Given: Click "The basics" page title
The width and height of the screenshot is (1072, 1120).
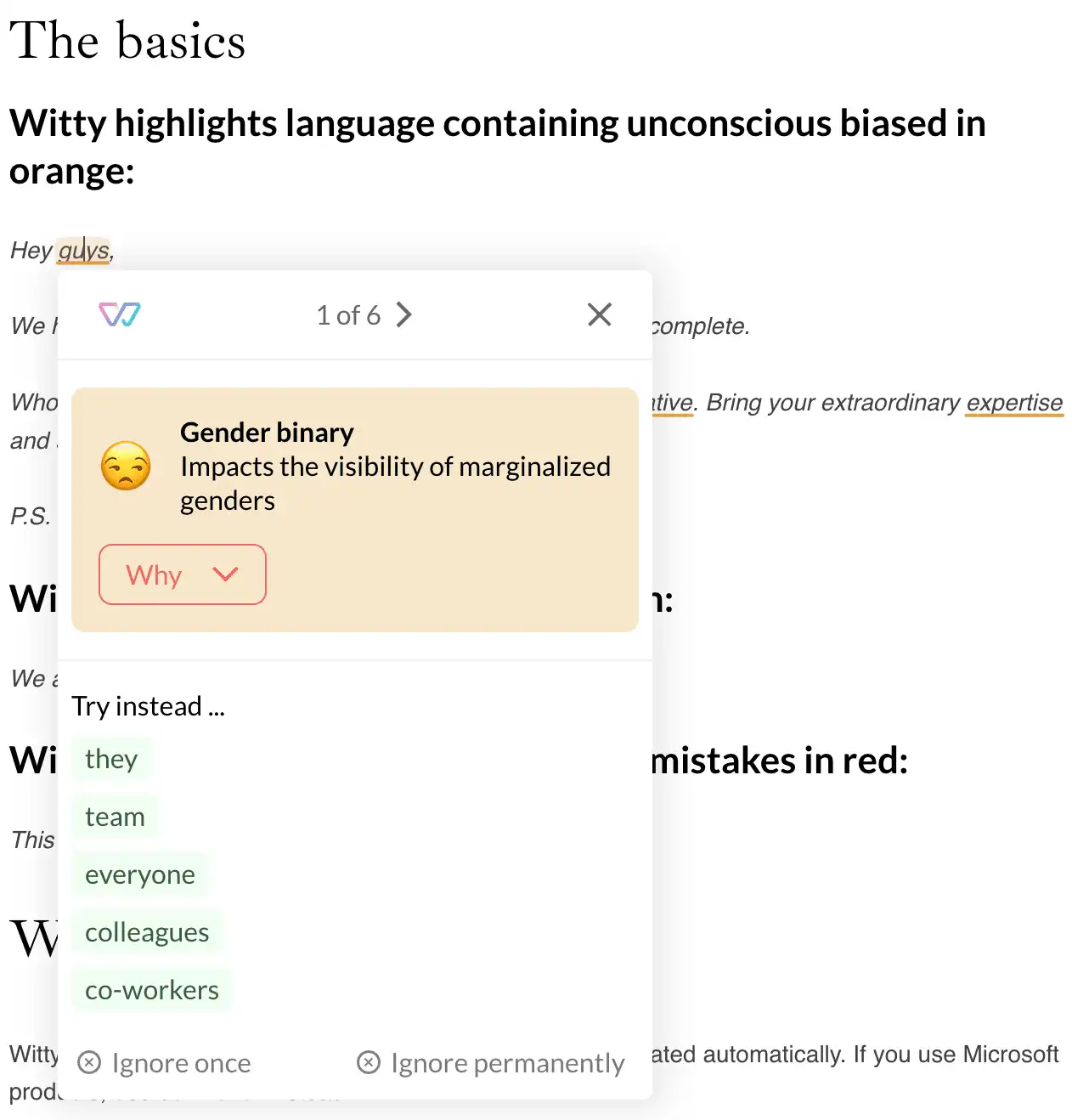Looking at the screenshot, I should pos(127,41).
